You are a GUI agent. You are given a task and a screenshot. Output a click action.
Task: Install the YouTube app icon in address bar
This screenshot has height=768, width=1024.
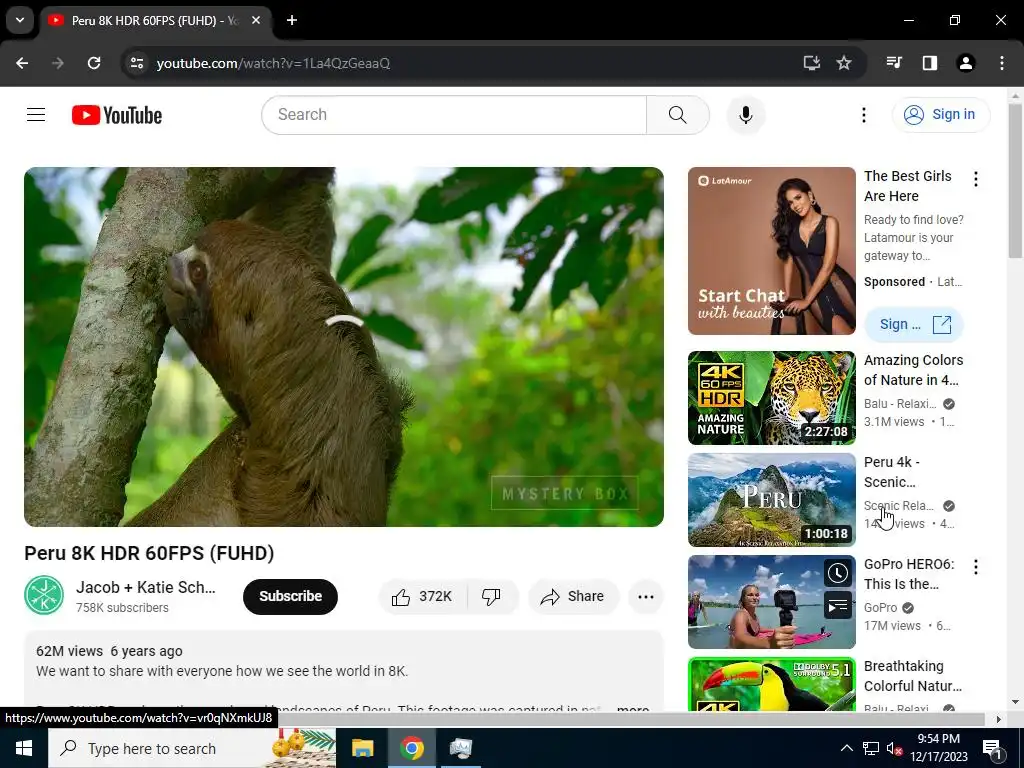point(812,63)
